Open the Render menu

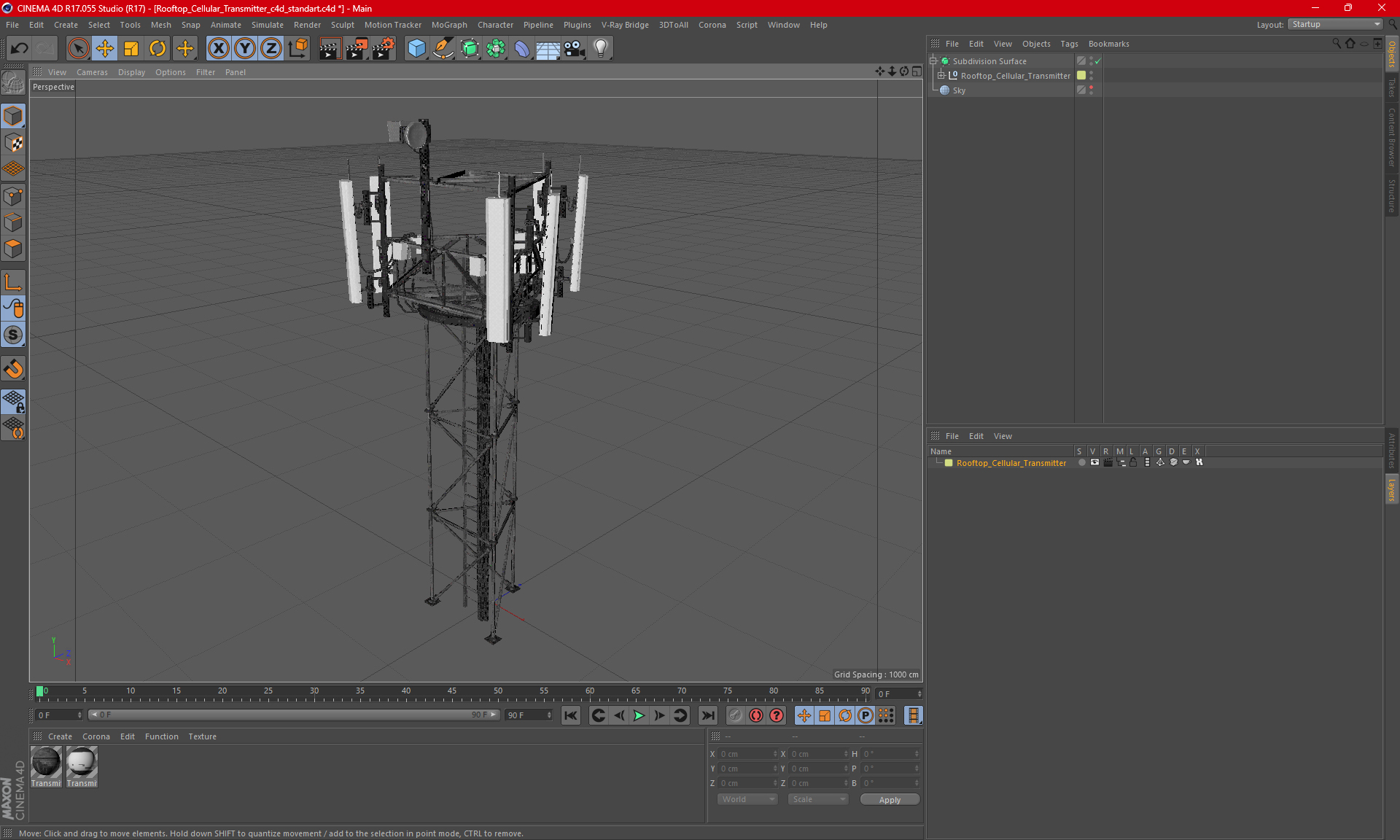pyautogui.click(x=307, y=25)
